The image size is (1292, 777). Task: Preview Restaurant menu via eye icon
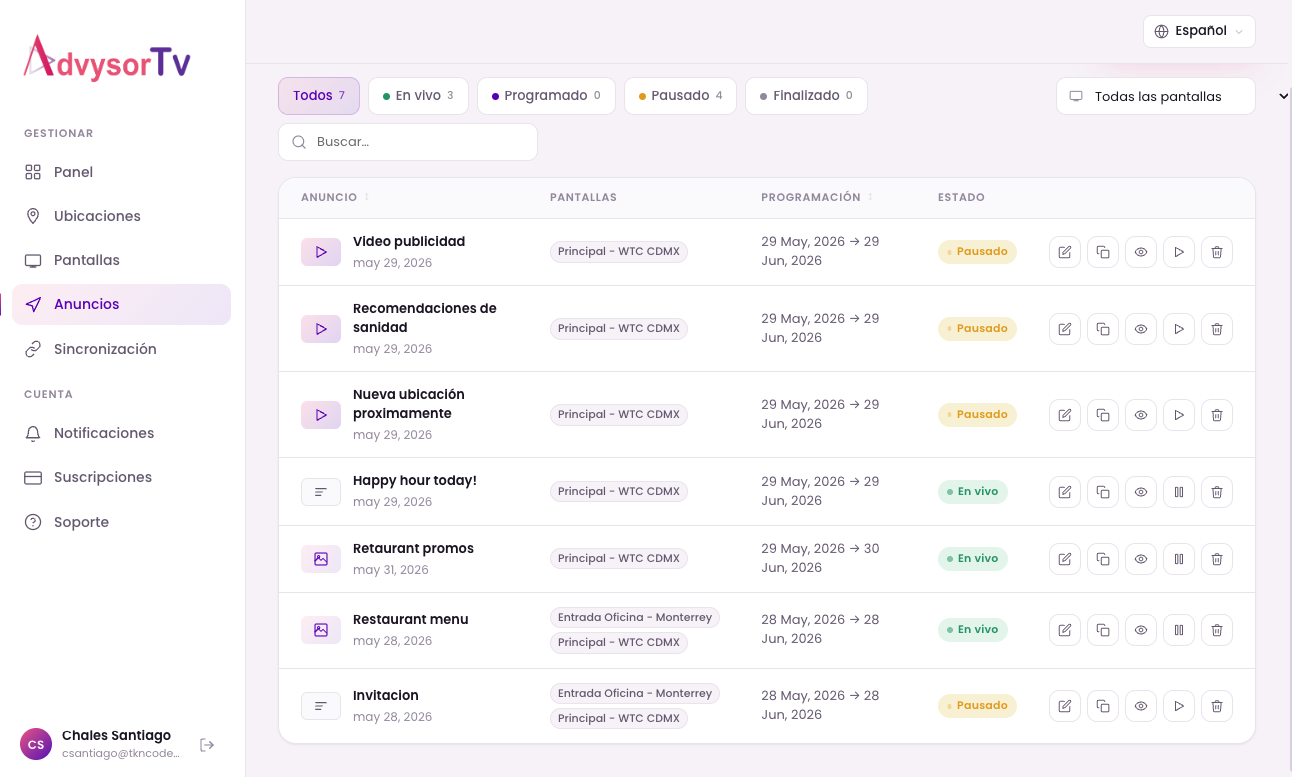(1141, 630)
